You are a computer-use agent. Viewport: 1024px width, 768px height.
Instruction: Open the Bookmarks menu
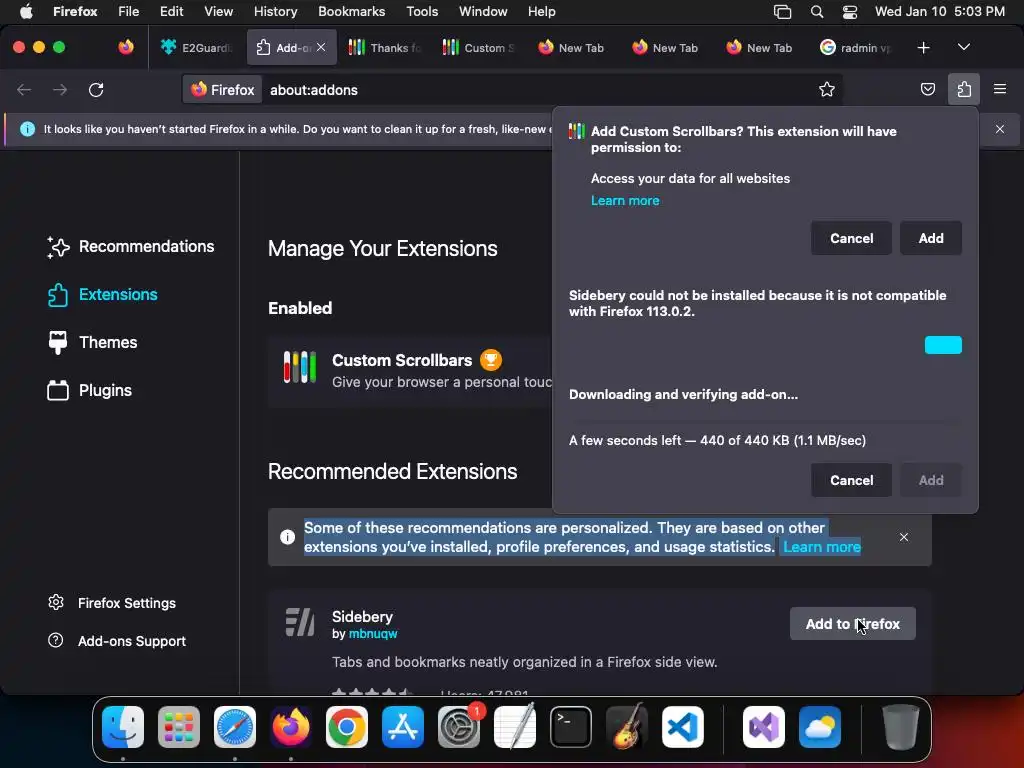[x=351, y=11]
